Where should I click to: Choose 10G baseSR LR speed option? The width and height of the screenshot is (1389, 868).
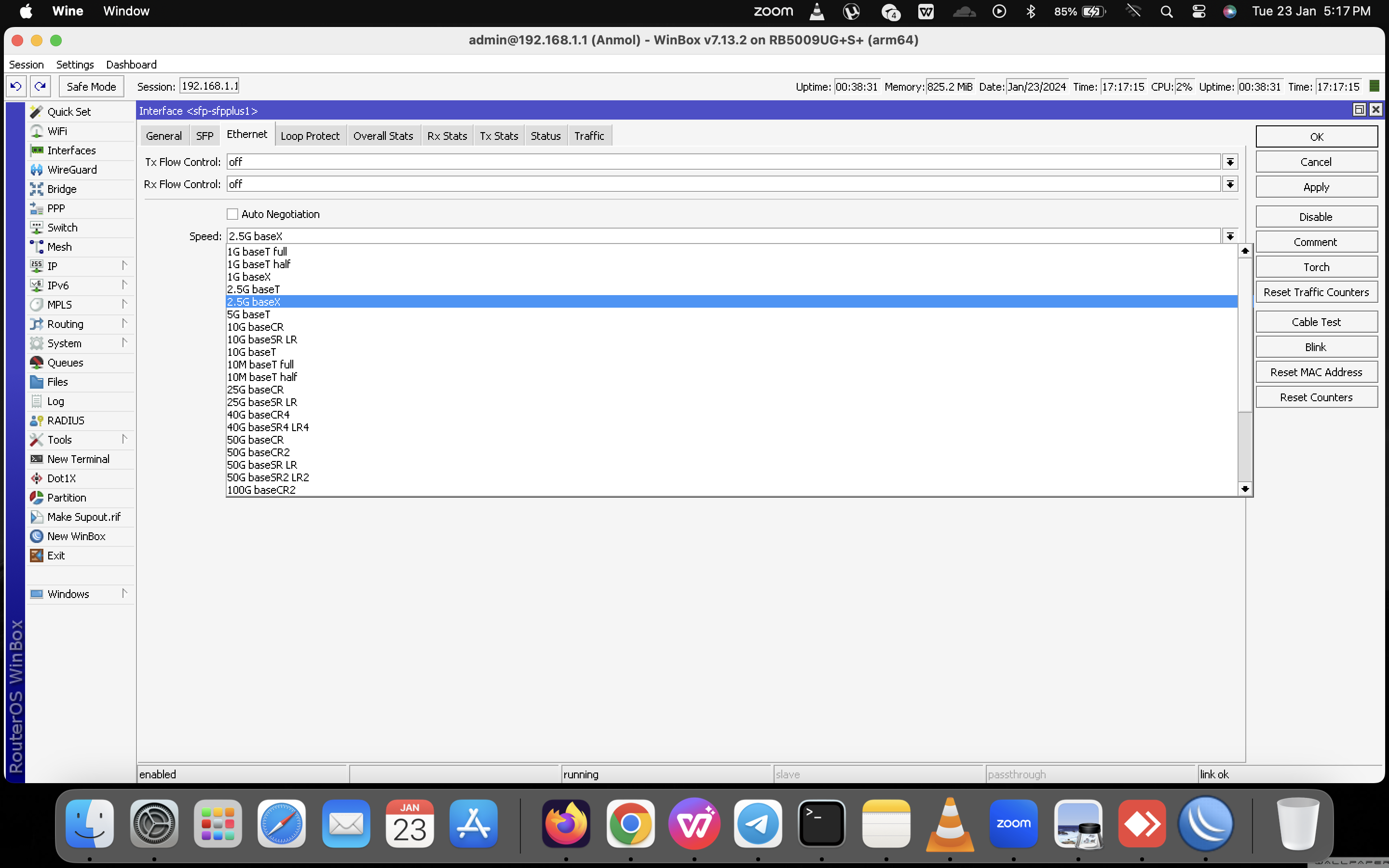pyautogui.click(x=262, y=339)
